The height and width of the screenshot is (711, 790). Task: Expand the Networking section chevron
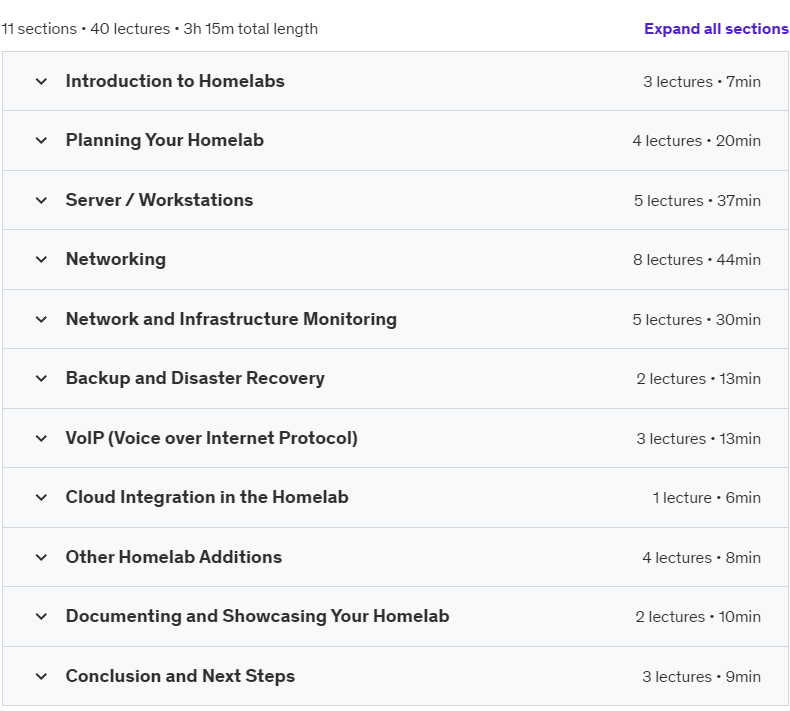coord(41,260)
